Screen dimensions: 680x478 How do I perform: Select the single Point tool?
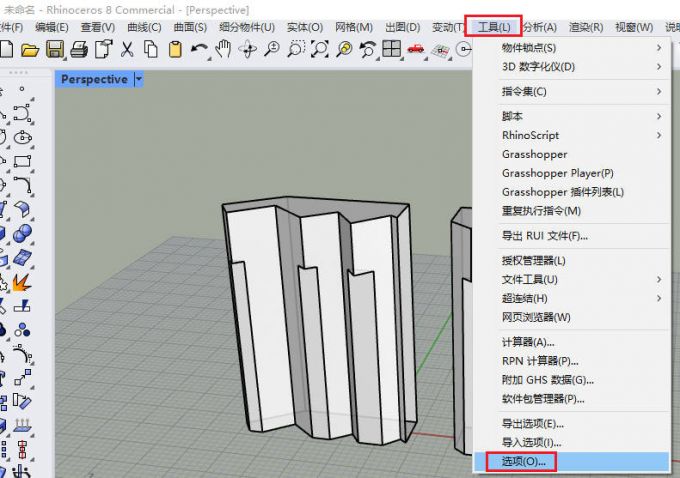(x=22, y=89)
